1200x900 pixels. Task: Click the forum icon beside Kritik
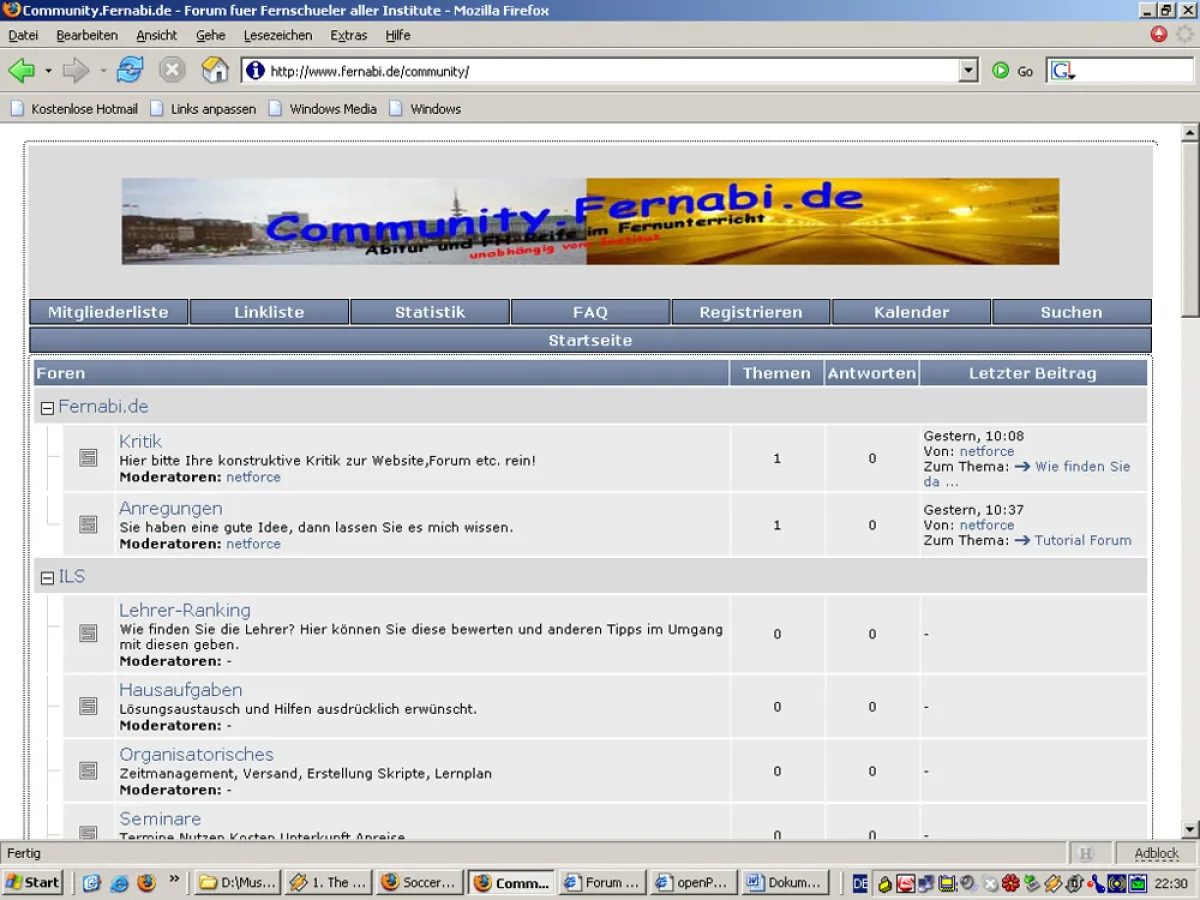(88, 458)
